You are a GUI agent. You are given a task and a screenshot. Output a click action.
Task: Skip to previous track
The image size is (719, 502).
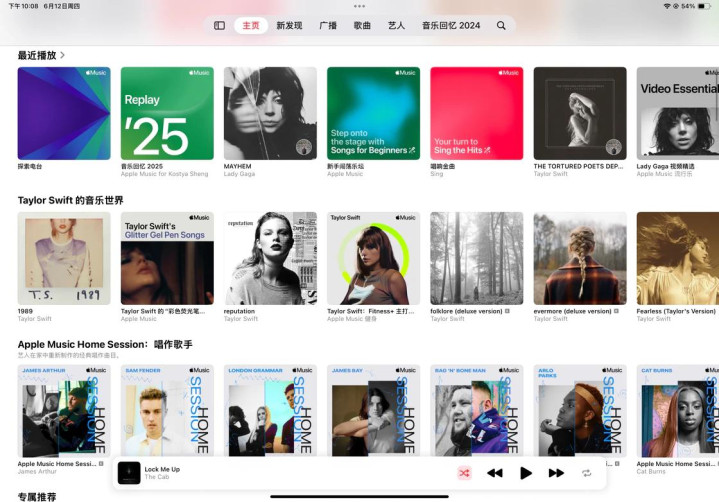(494, 473)
